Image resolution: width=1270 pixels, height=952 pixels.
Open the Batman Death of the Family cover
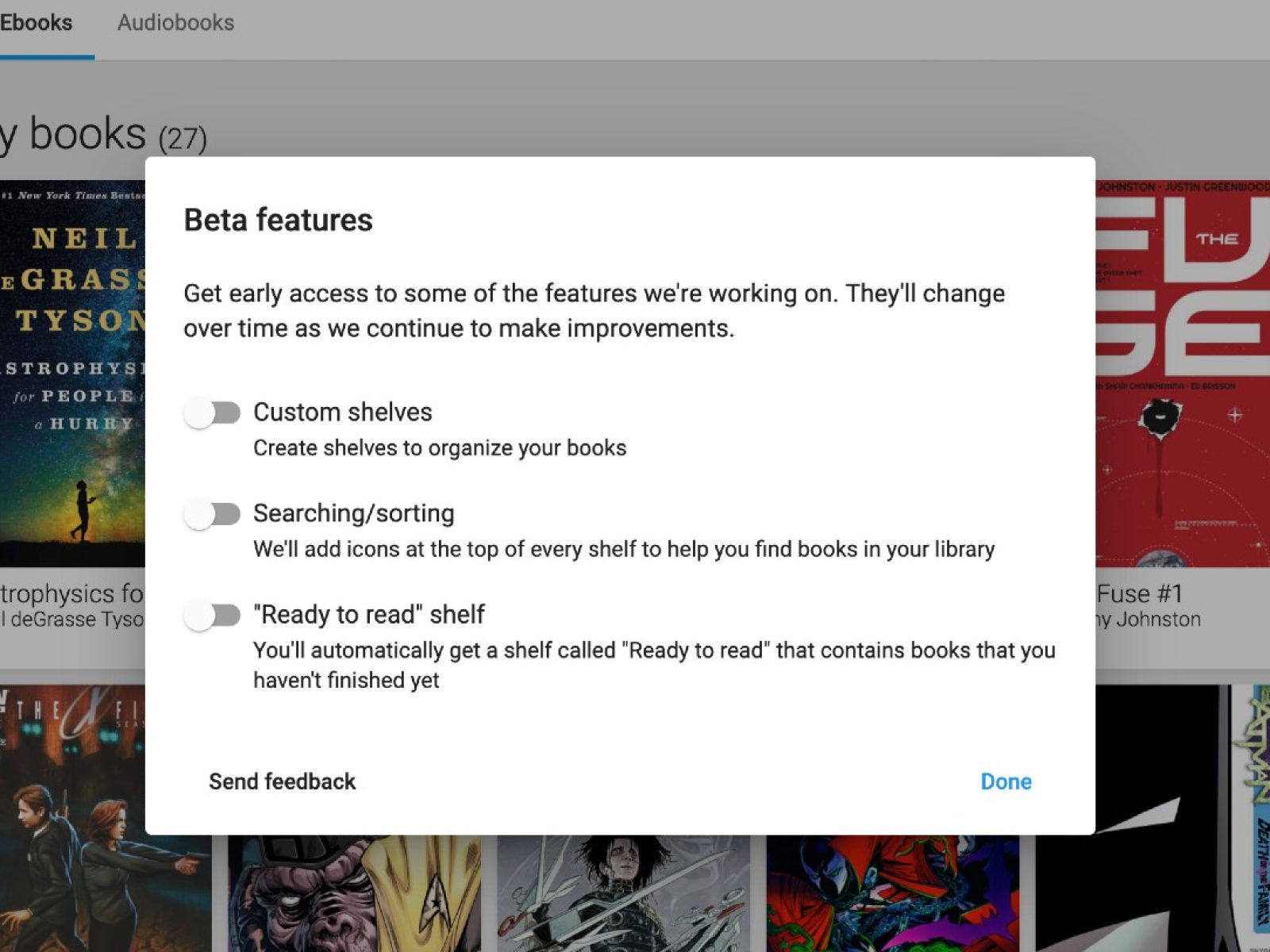[x=1254, y=817]
